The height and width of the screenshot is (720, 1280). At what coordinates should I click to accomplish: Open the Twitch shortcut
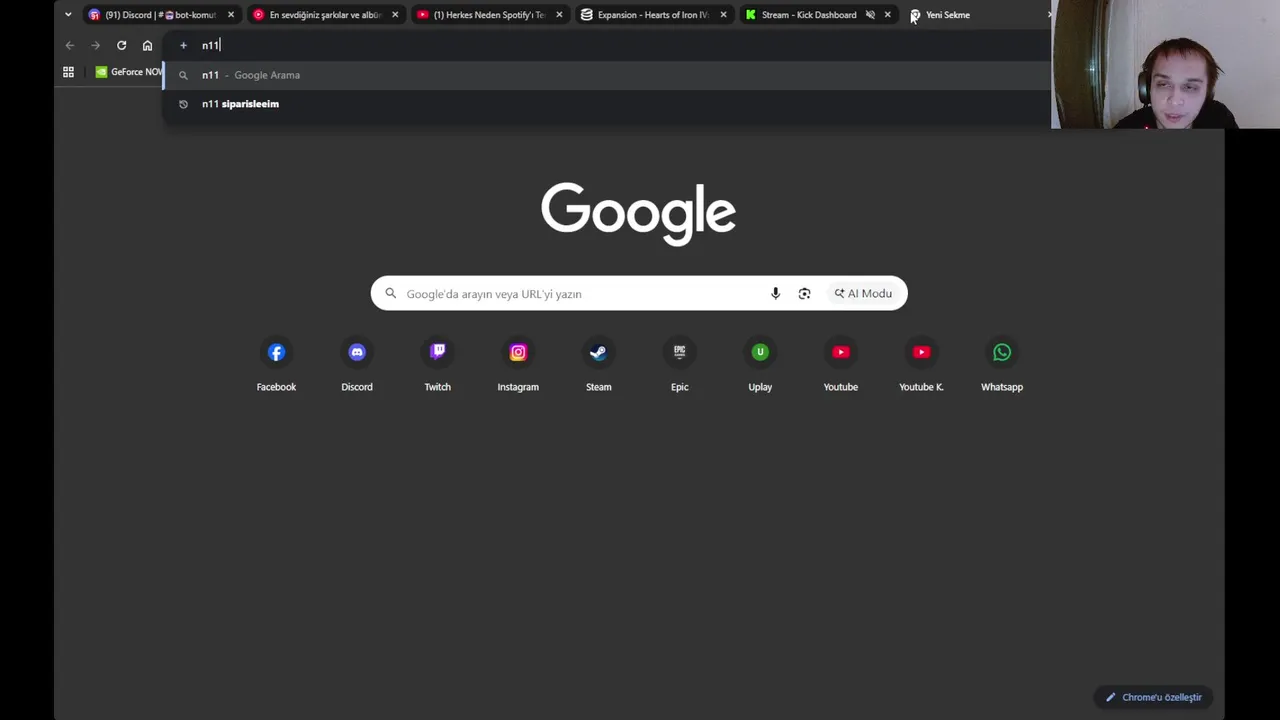coord(437,365)
